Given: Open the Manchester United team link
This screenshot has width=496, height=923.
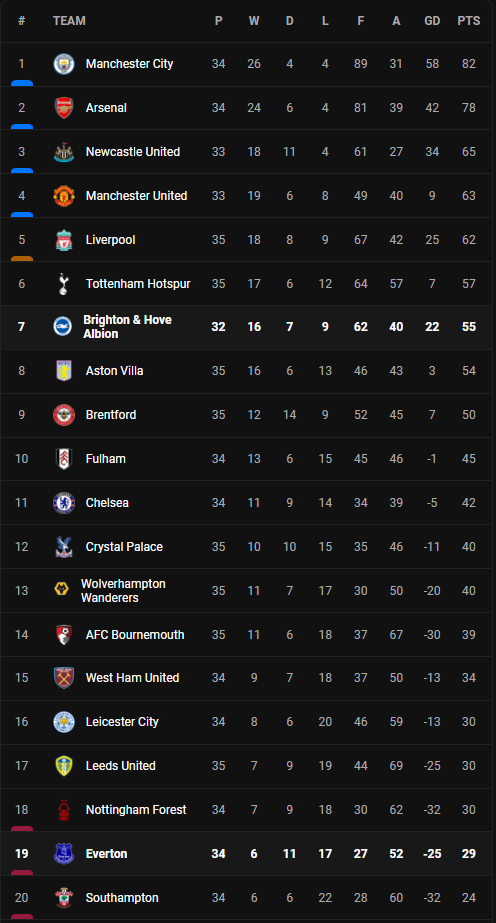Looking at the screenshot, I should tap(137, 196).
